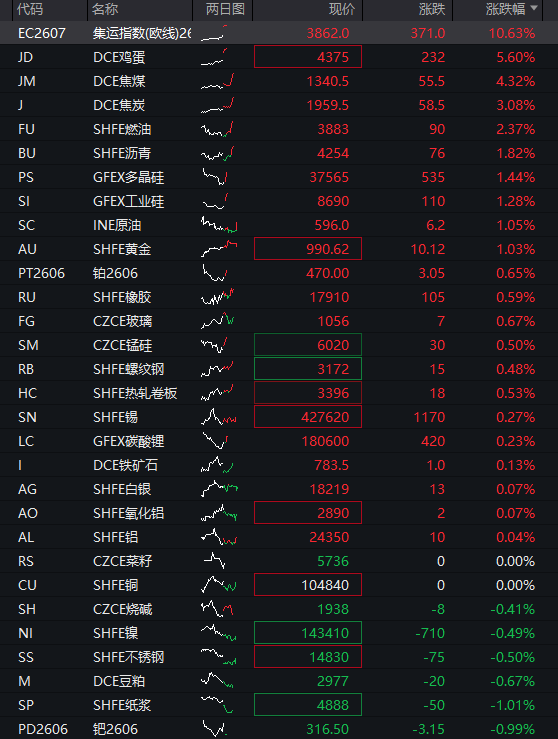Image resolution: width=558 pixels, height=739 pixels.
Task: Click the 代码 column header
Action: pos(30,9)
